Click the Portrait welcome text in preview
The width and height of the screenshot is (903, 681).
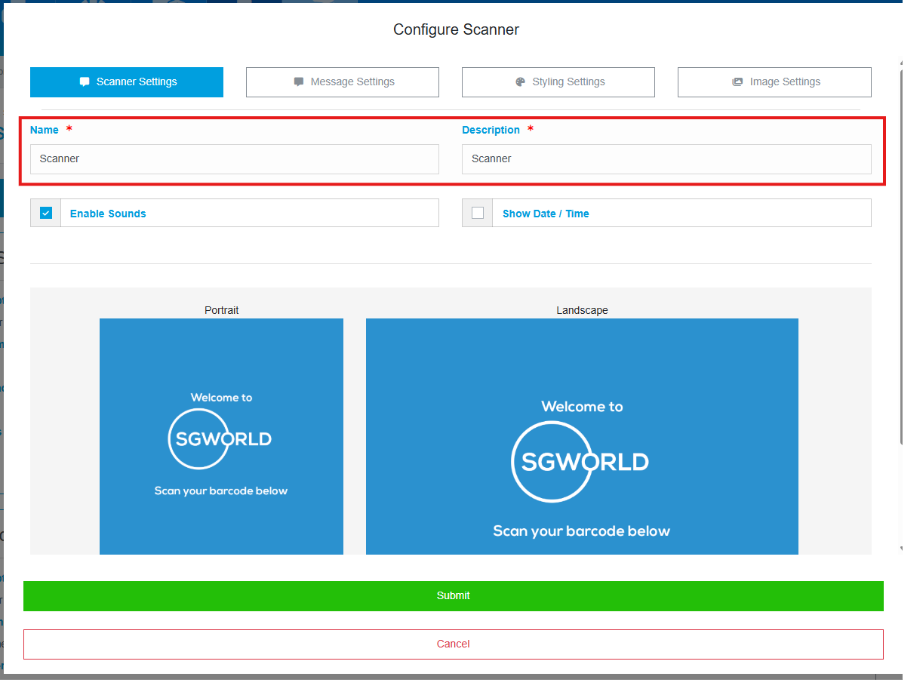[221, 397]
